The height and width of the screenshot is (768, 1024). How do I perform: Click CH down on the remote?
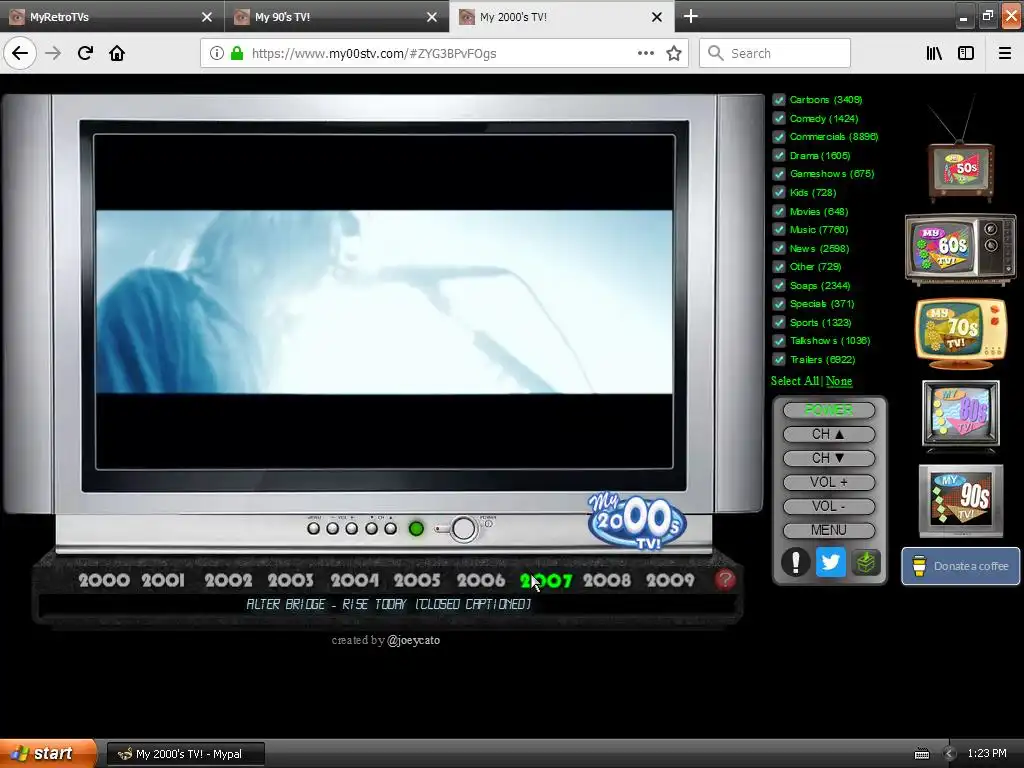[829, 458]
